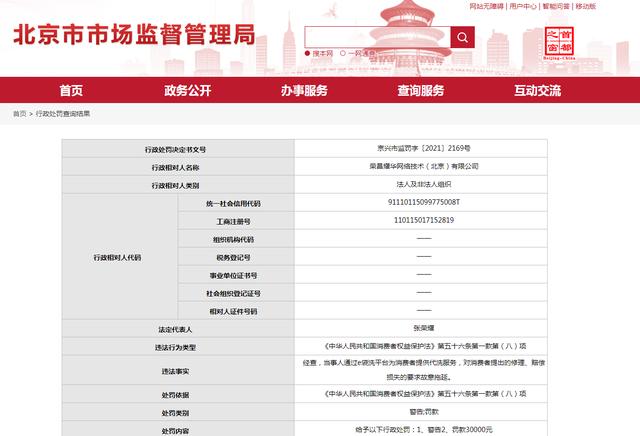
Task: Open the 移动版 link
Action: (585, 6)
